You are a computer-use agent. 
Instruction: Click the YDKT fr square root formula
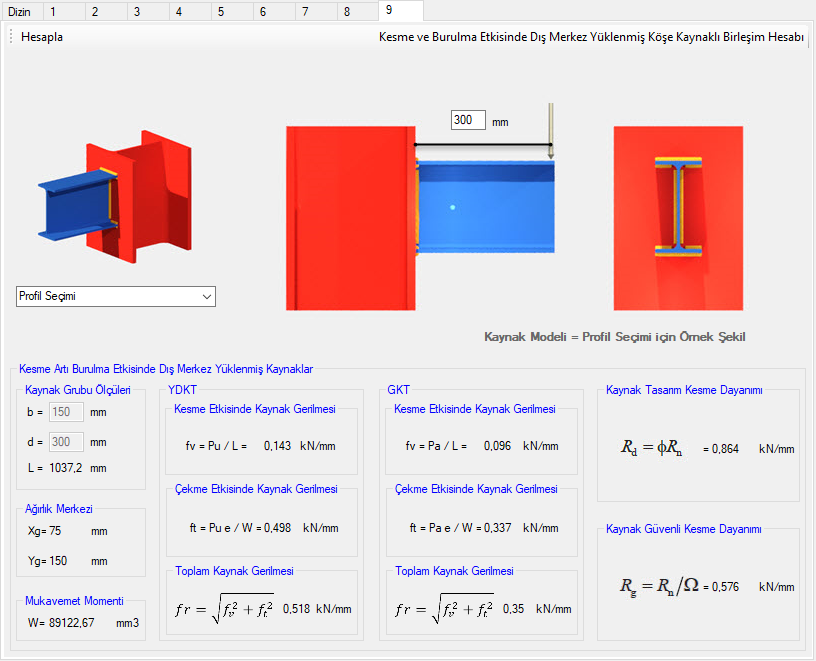pyautogui.click(x=225, y=608)
